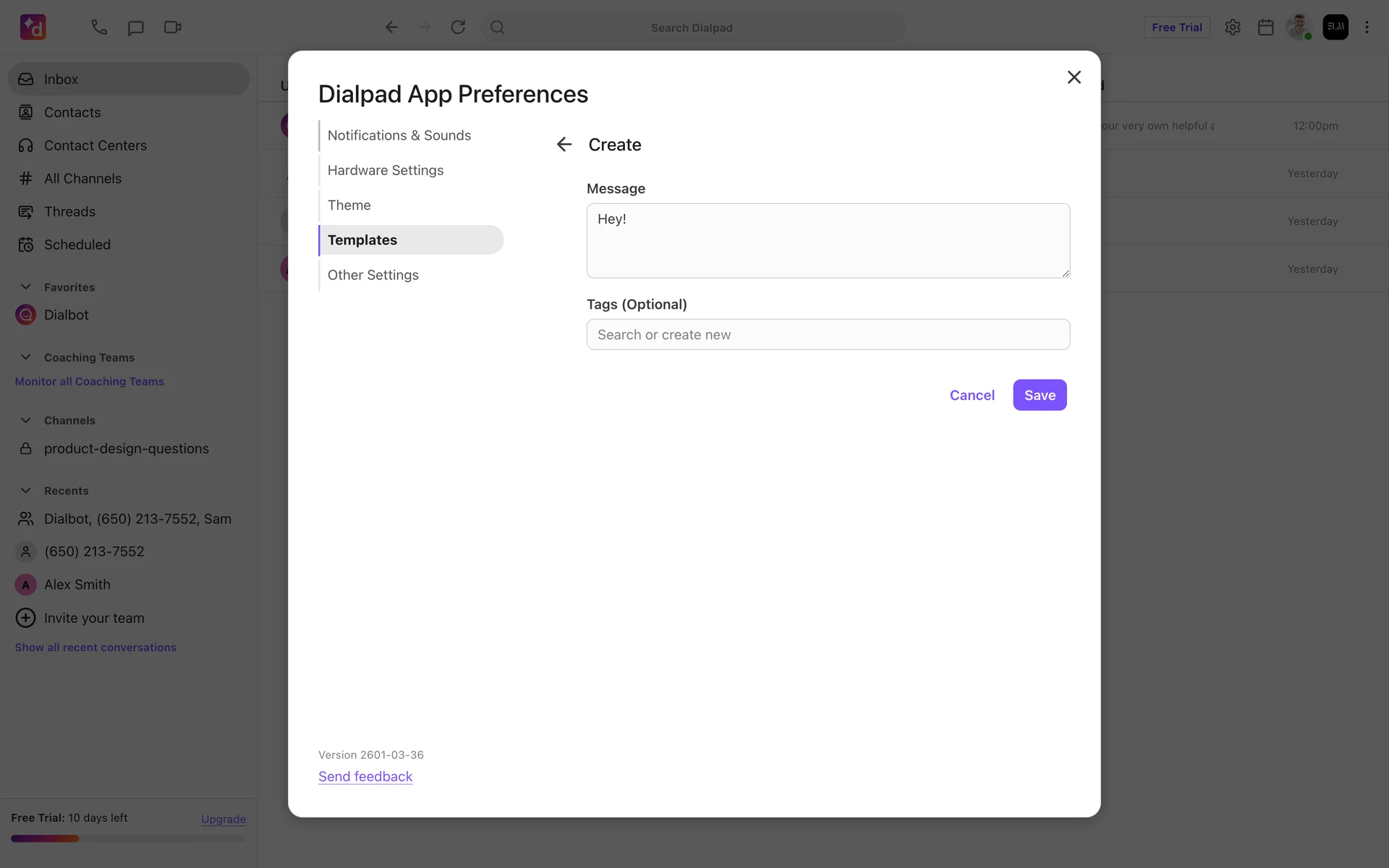Click the phone call icon in top bar
The width and height of the screenshot is (1389, 868).
click(99, 27)
